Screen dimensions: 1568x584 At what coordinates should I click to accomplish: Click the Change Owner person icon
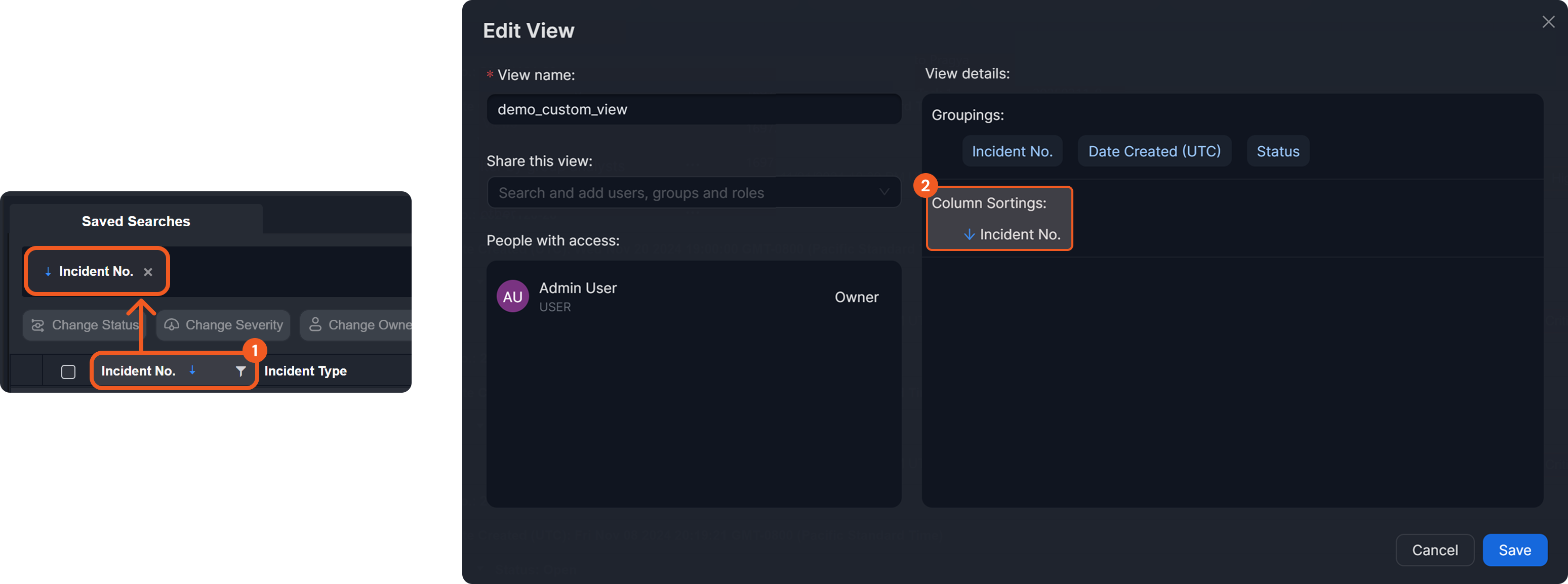315,324
